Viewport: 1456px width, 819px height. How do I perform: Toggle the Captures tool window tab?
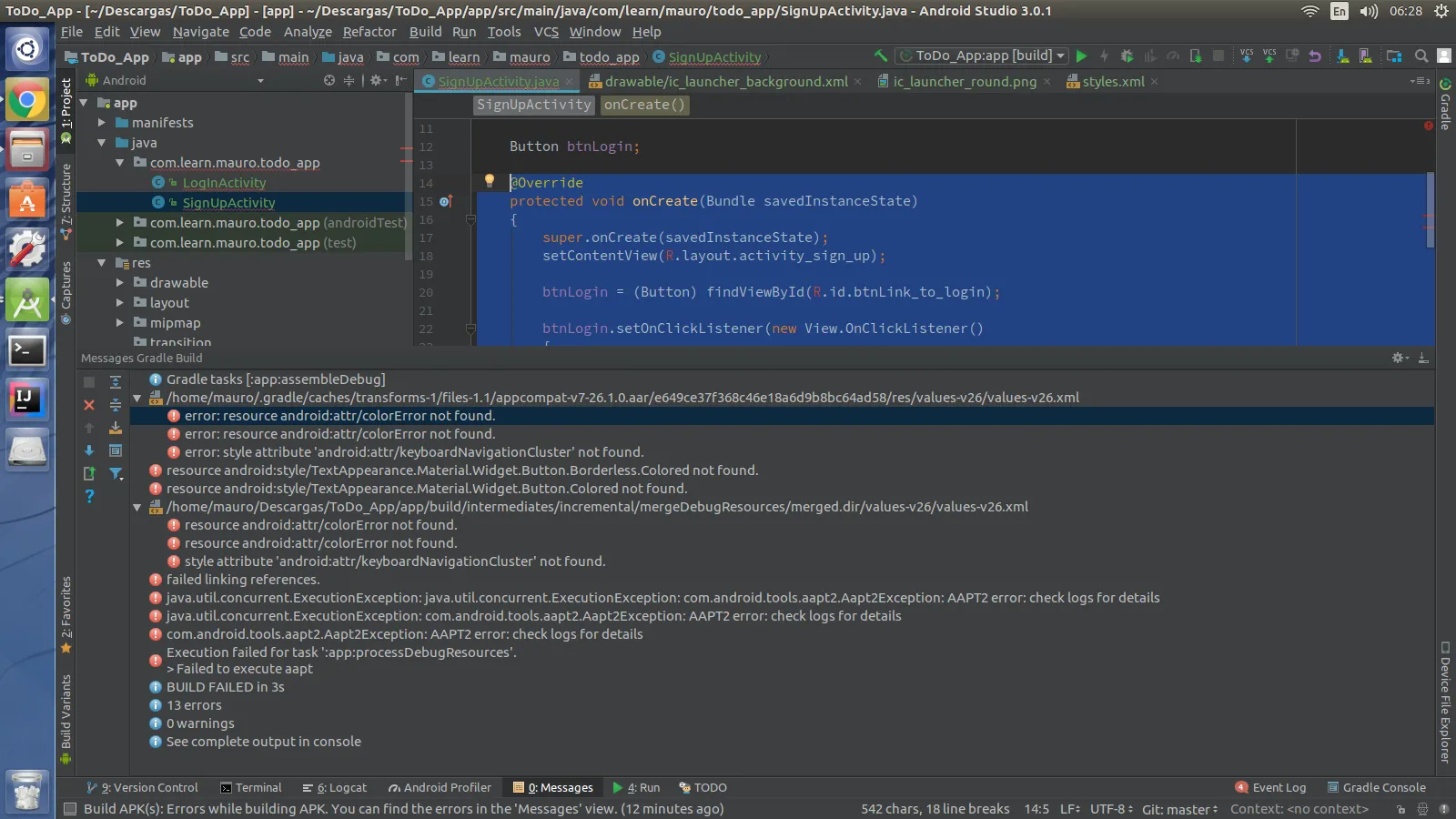(66, 292)
